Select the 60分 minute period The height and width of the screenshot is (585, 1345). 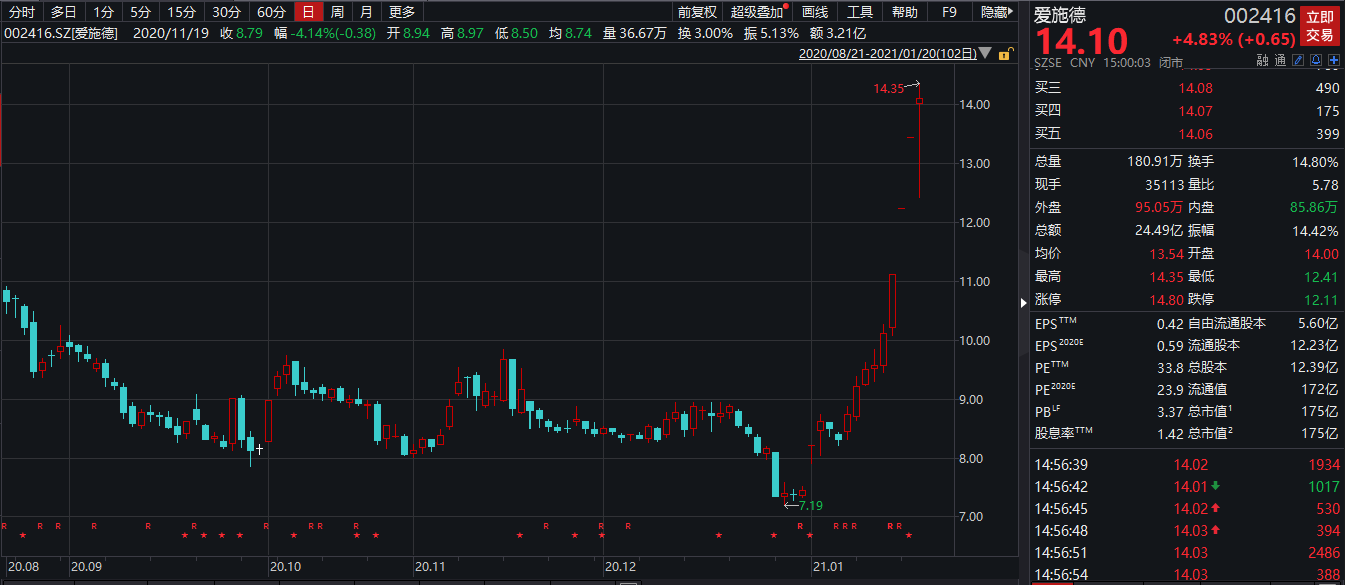coord(270,12)
